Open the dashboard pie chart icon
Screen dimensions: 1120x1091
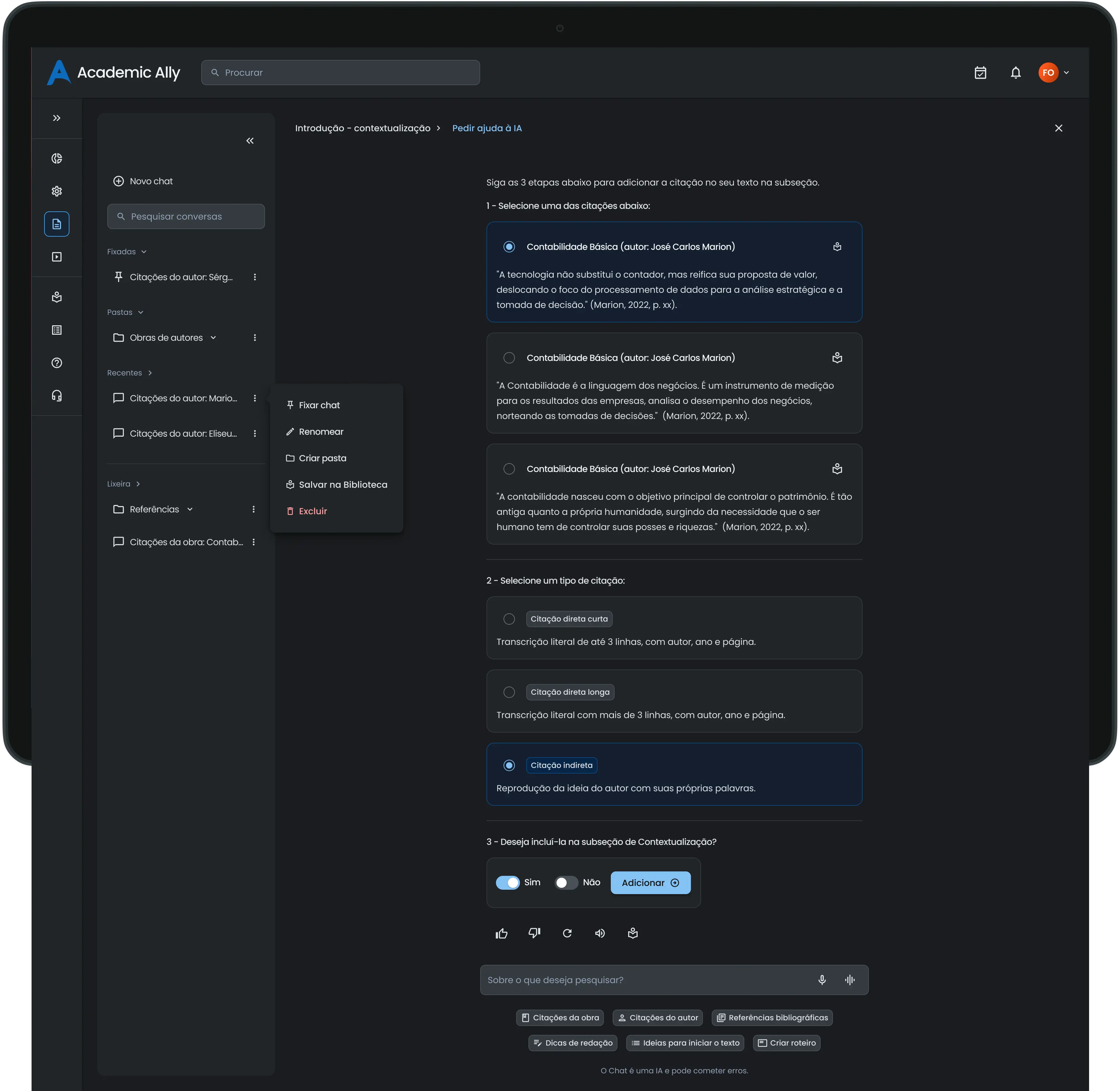[x=57, y=159]
